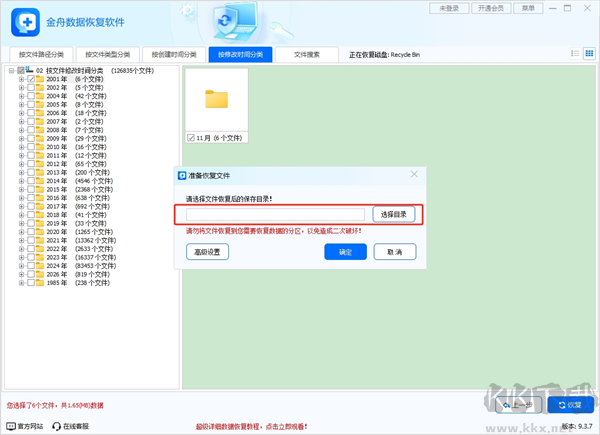600x435 pixels.
Task: Switch to 按文件路径分类 tab
Action: (x=41, y=55)
